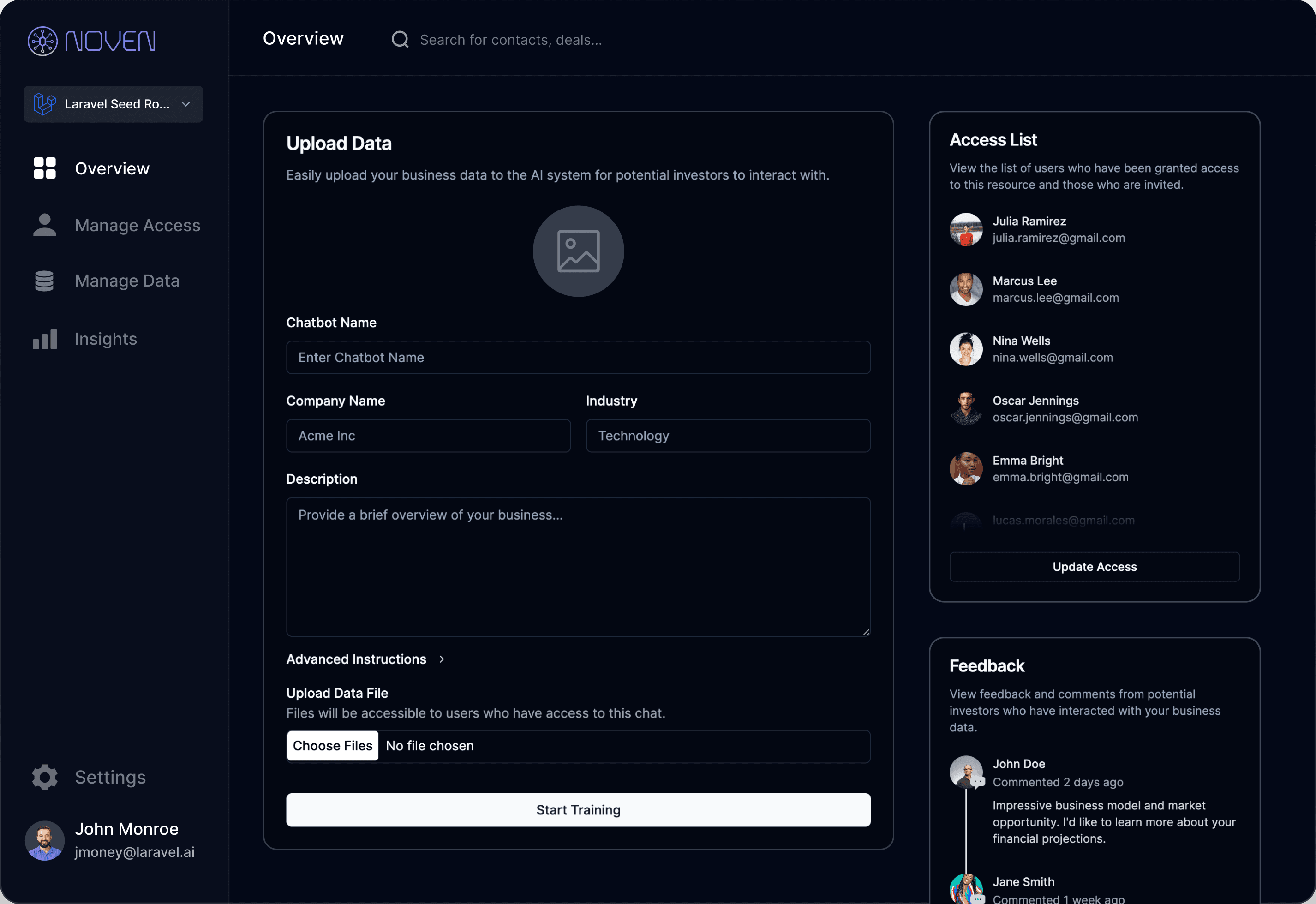Open the Insights menu item
The width and height of the screenshot is (1316, 904).
[x=106, y=339]
